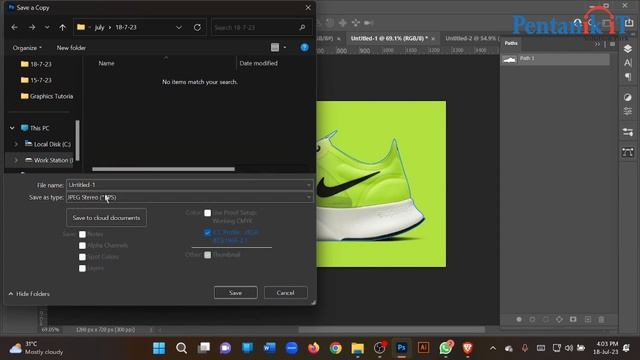Open recent locations dropdown arrow

pos(47,27)
